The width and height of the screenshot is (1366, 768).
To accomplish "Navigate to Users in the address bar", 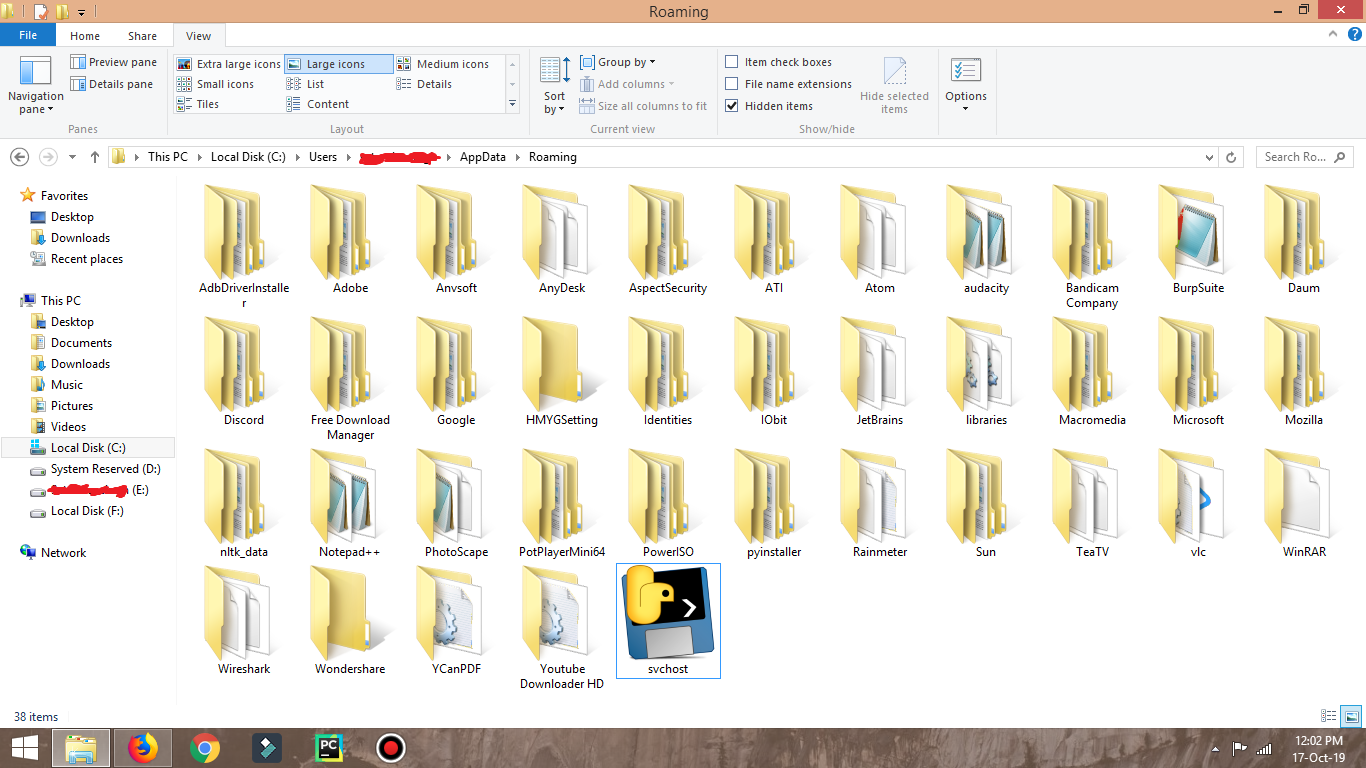I will click(323, 157).
